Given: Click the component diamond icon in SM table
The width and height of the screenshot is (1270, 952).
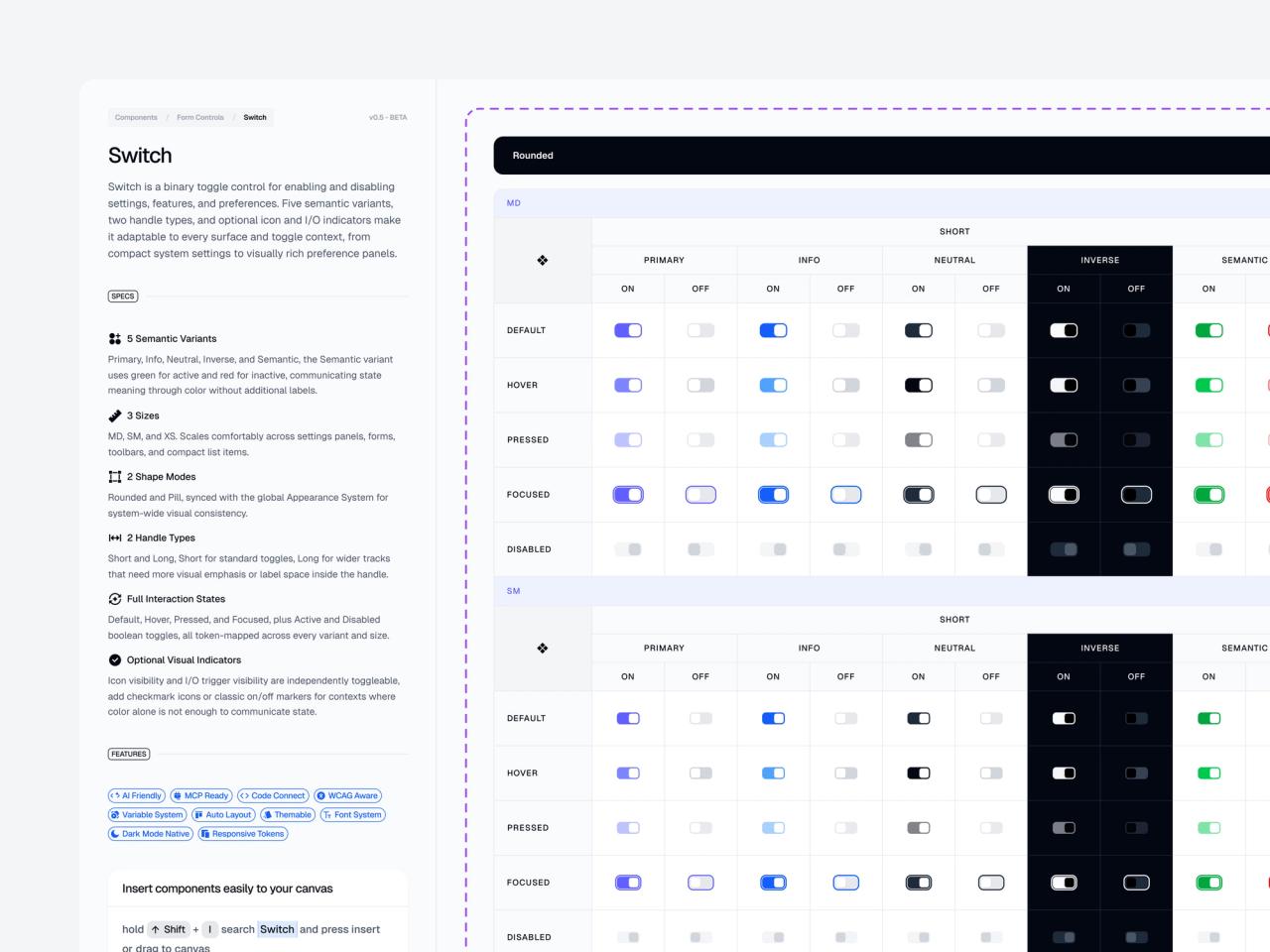Looking at the screenshot, I should point(543,649).
